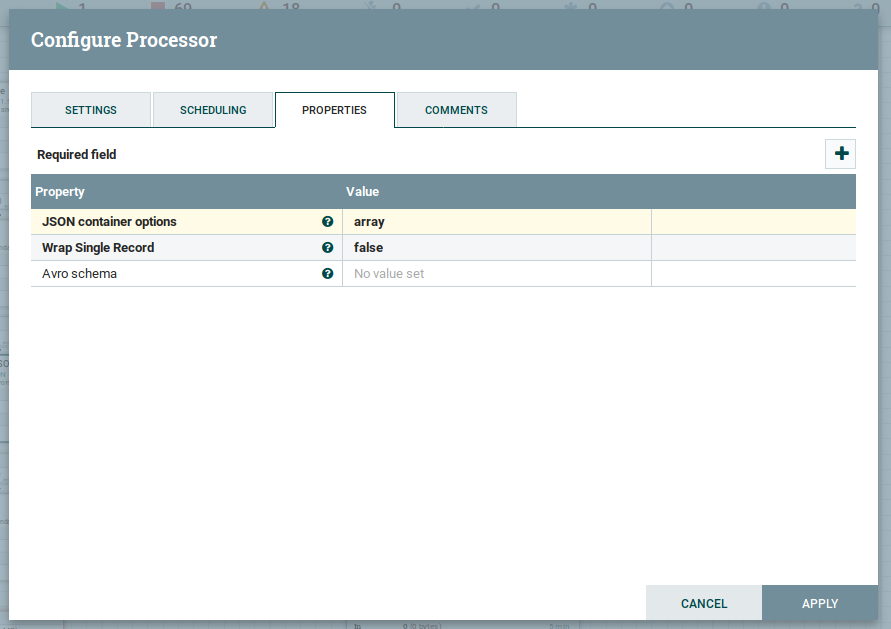Apply the processor configuration

820,603
